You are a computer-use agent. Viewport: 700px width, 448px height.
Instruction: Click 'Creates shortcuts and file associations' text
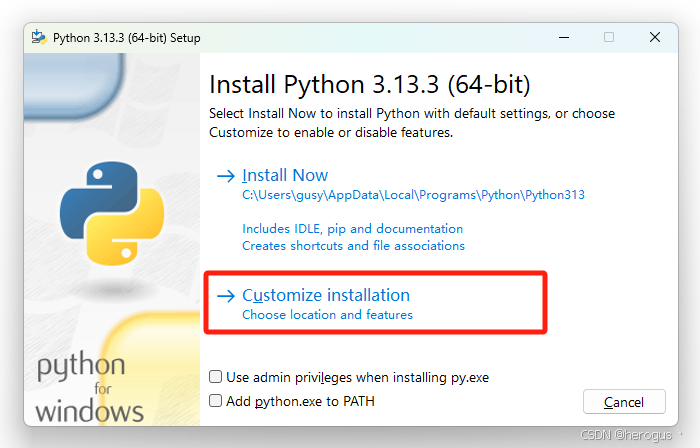(x=353, y=246)
